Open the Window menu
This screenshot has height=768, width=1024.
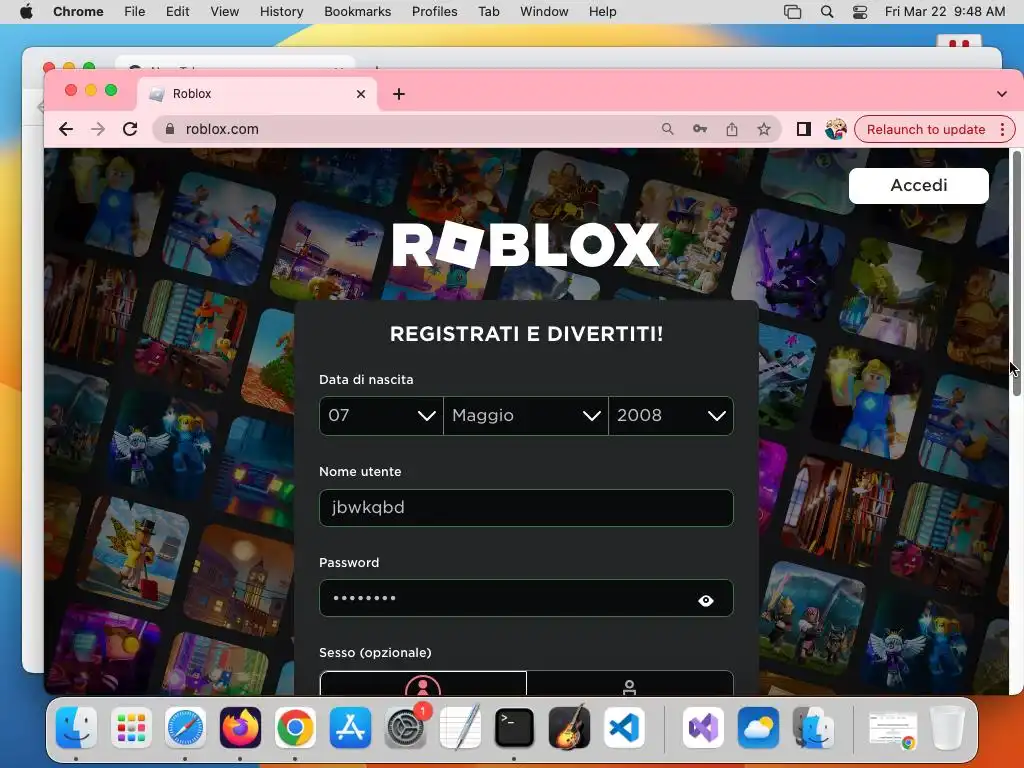[x=544, y=12]
